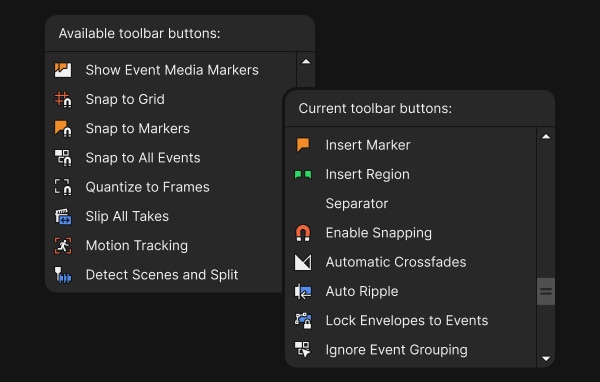Click up arrow of current buttons scrollbar

(546, 137)
